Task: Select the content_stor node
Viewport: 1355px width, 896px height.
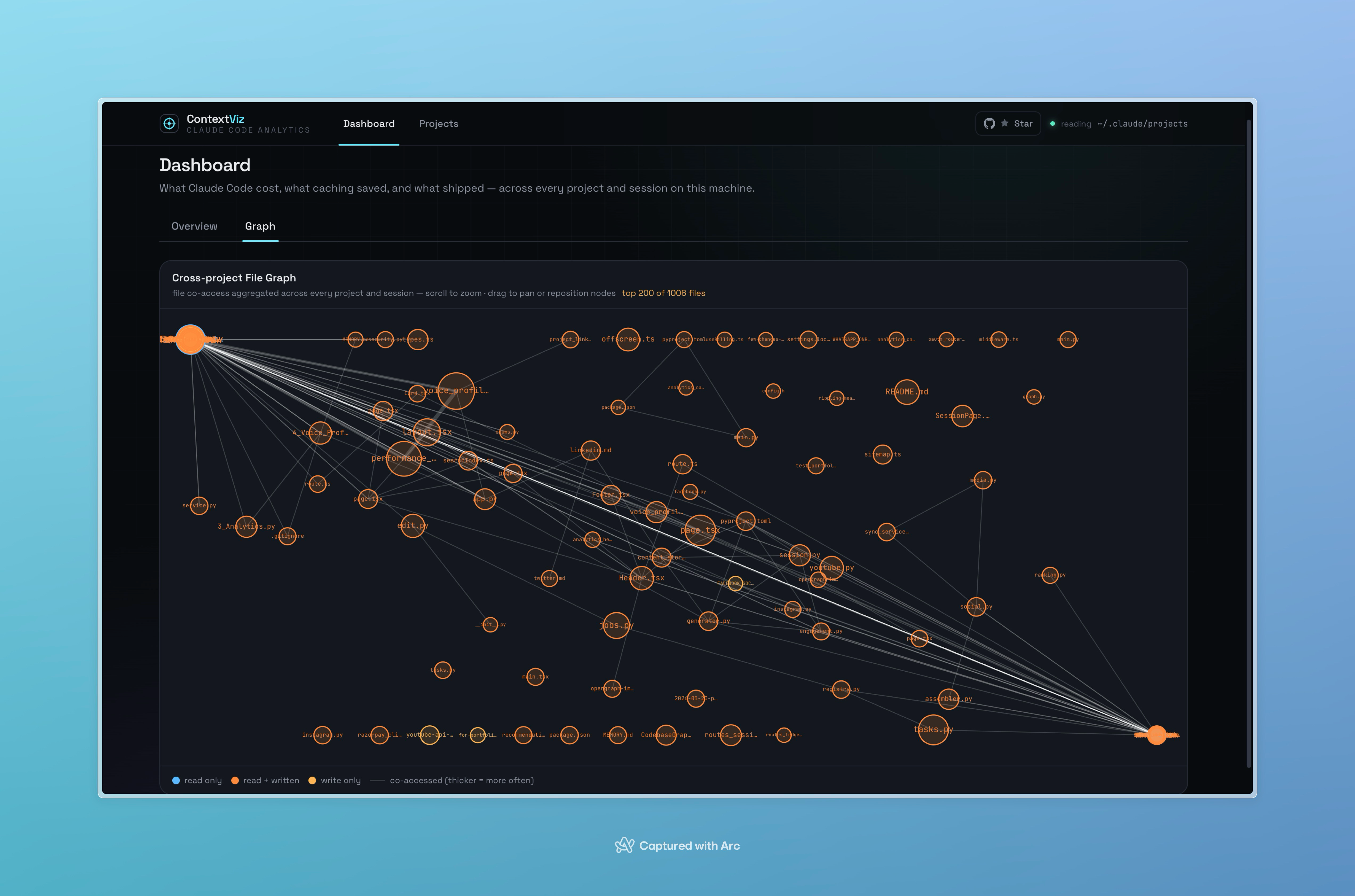Action: click(661, 557)
